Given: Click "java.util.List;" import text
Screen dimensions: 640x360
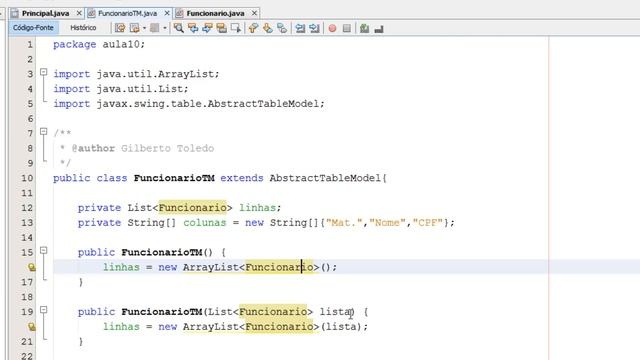Looking at the screenshot, I should click(x=142, y=89).
